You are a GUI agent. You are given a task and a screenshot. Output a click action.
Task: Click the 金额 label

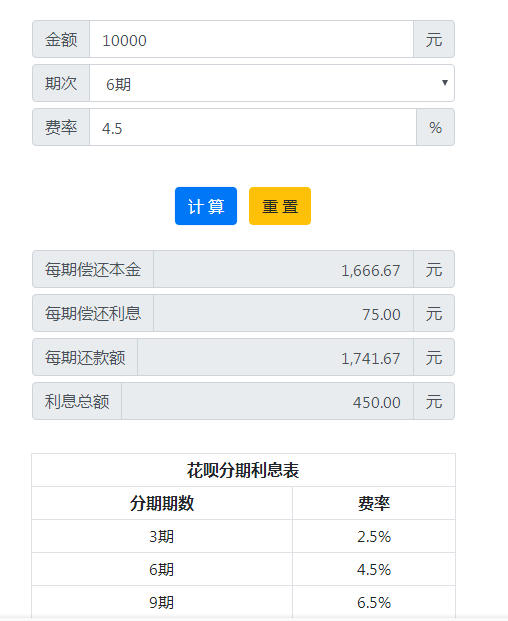(61, 39)
